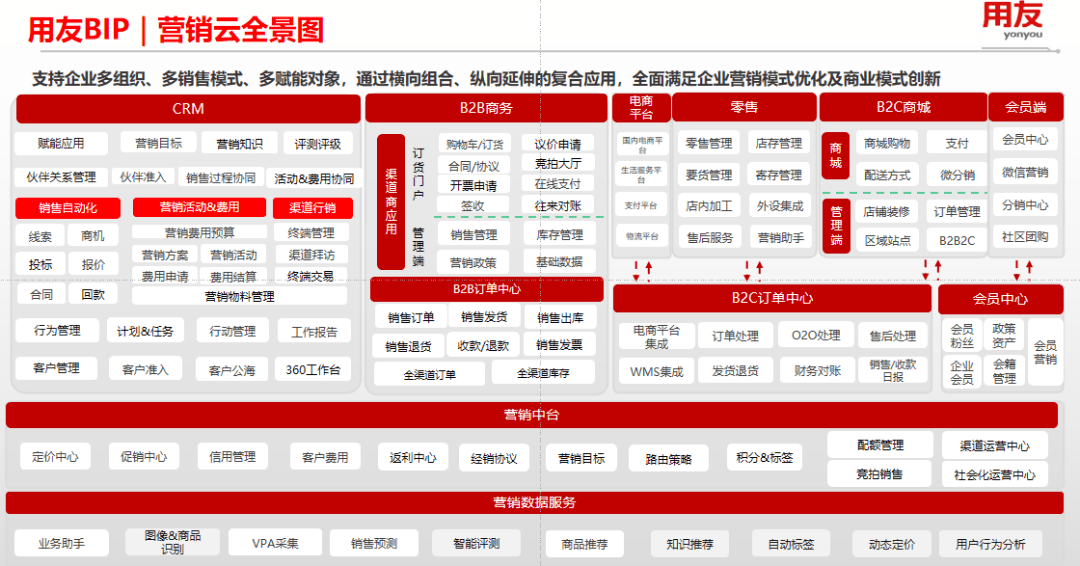The width and height of the screenshot is (1080, 566).
Task: Click the 全渠道订单 box
Action: coord(430,375)
